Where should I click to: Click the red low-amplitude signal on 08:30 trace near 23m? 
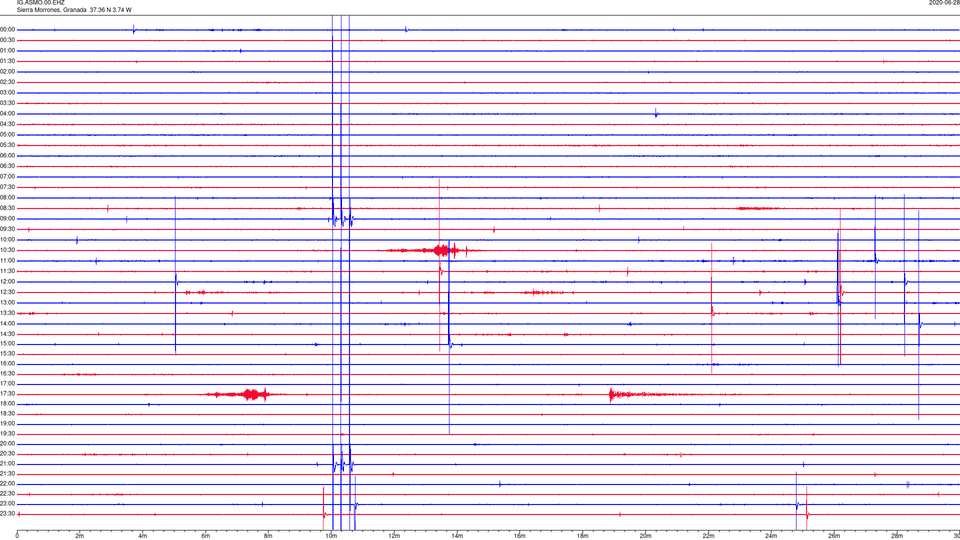[758, 208]
